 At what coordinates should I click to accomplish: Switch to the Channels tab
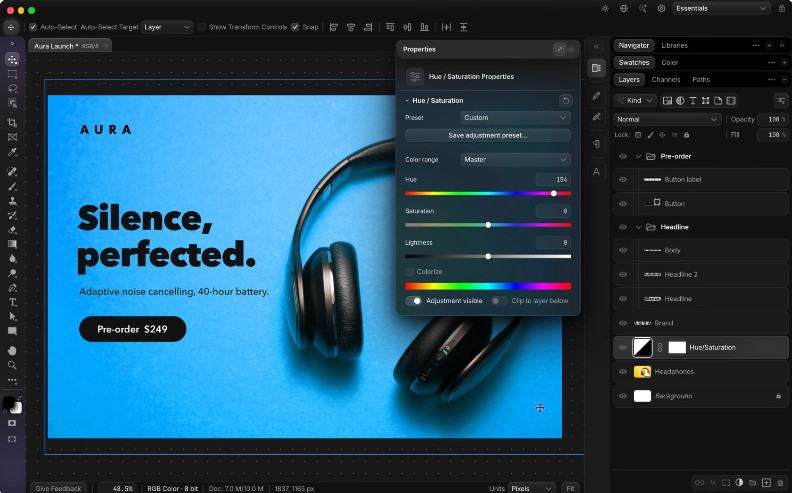click(x=666, y=80)
